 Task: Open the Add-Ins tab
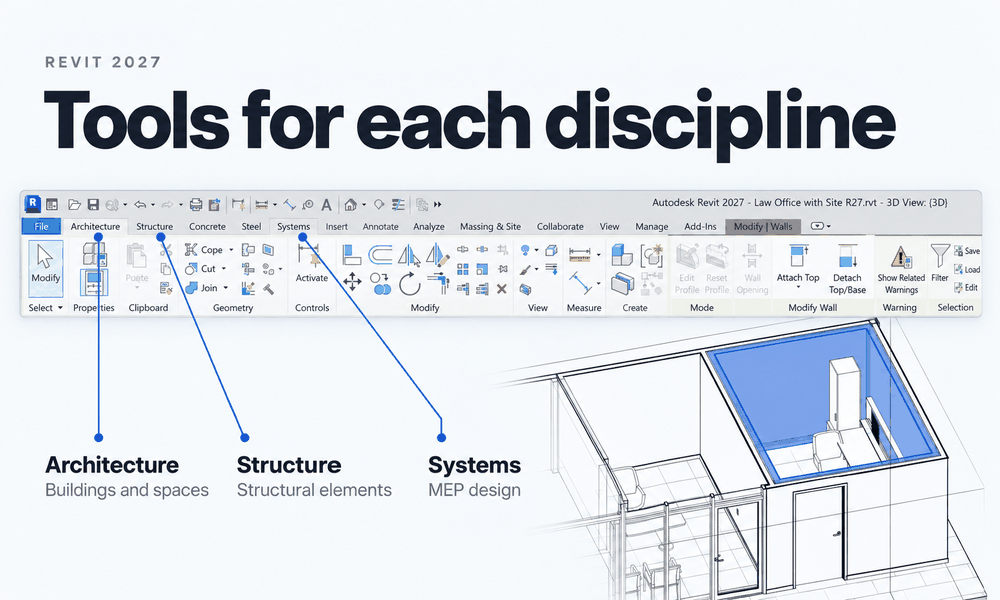pyautogui.click(x=700, y=226)
